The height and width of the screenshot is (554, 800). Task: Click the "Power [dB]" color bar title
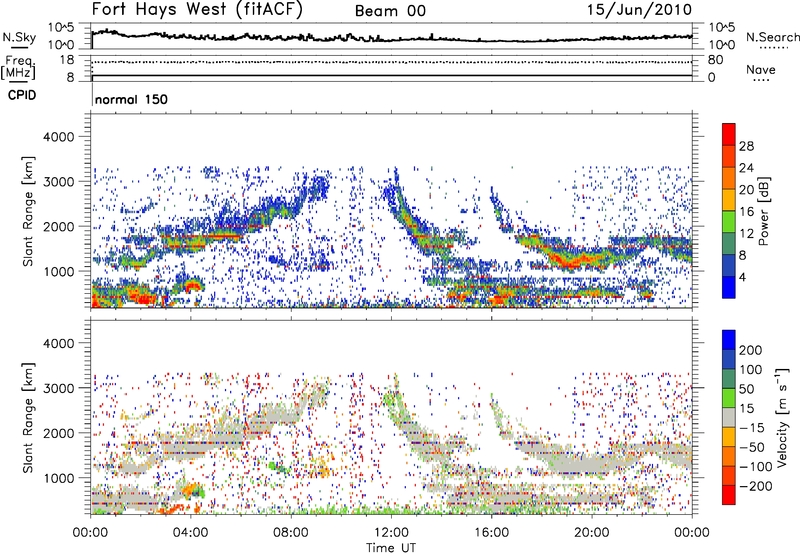(x=763, y=211)
